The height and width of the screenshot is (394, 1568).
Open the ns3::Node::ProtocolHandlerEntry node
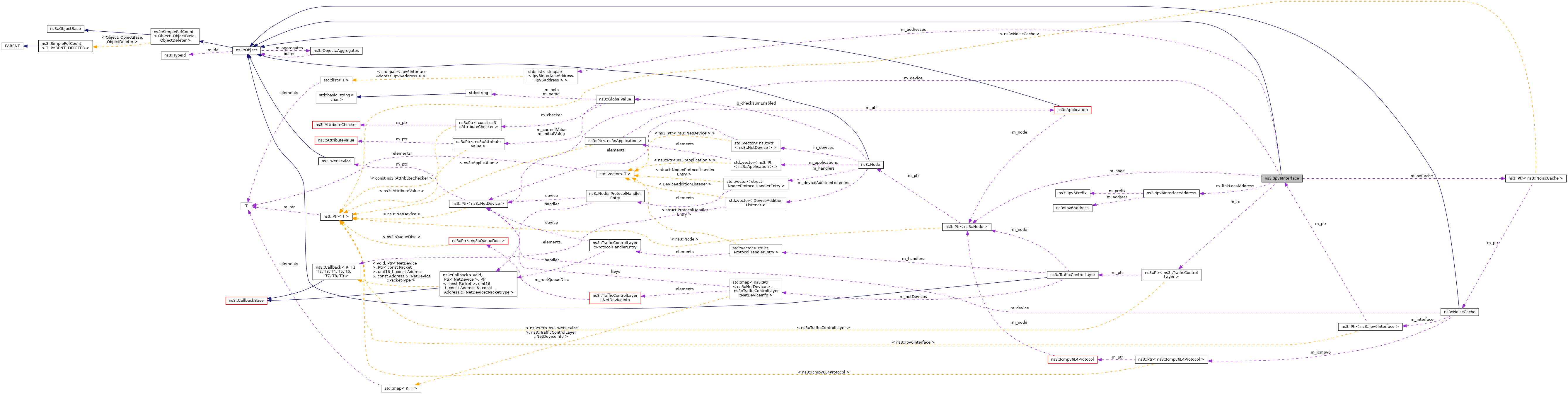(x=615, y=195)
